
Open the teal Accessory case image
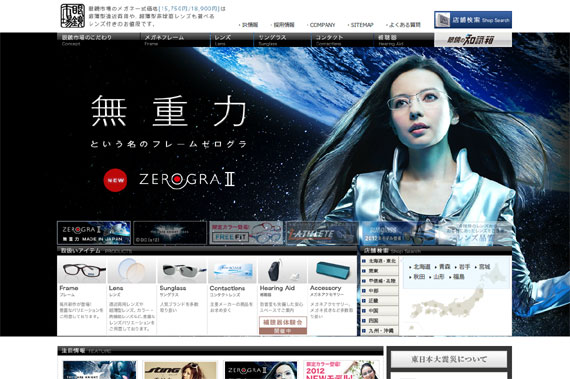[332, 270]
